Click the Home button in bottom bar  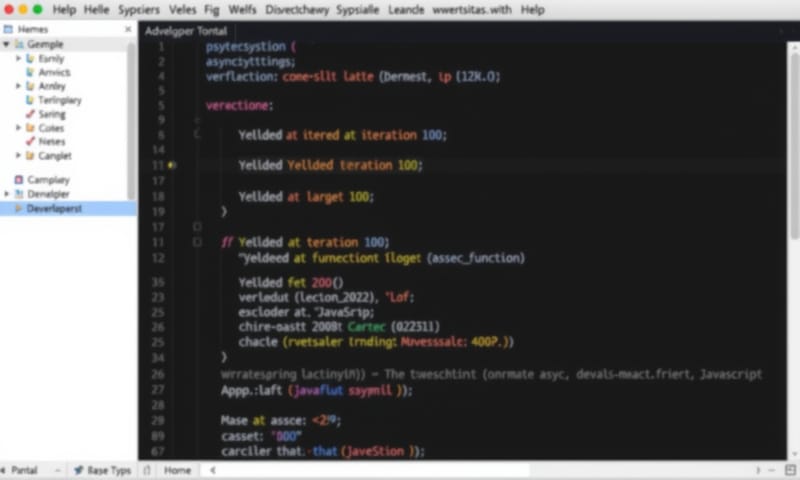pos(178,470)
